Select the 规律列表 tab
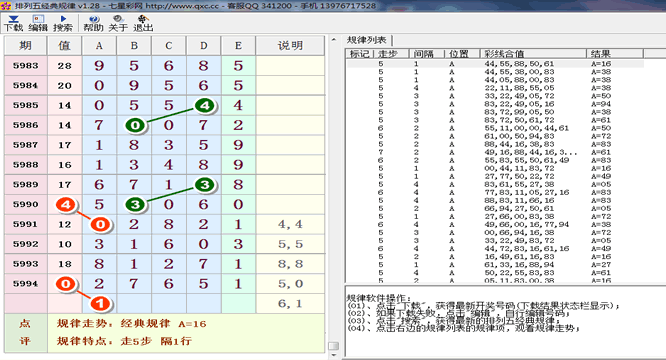Image resolution: width=666 pixels, height=360 pixels. [367, 40]
